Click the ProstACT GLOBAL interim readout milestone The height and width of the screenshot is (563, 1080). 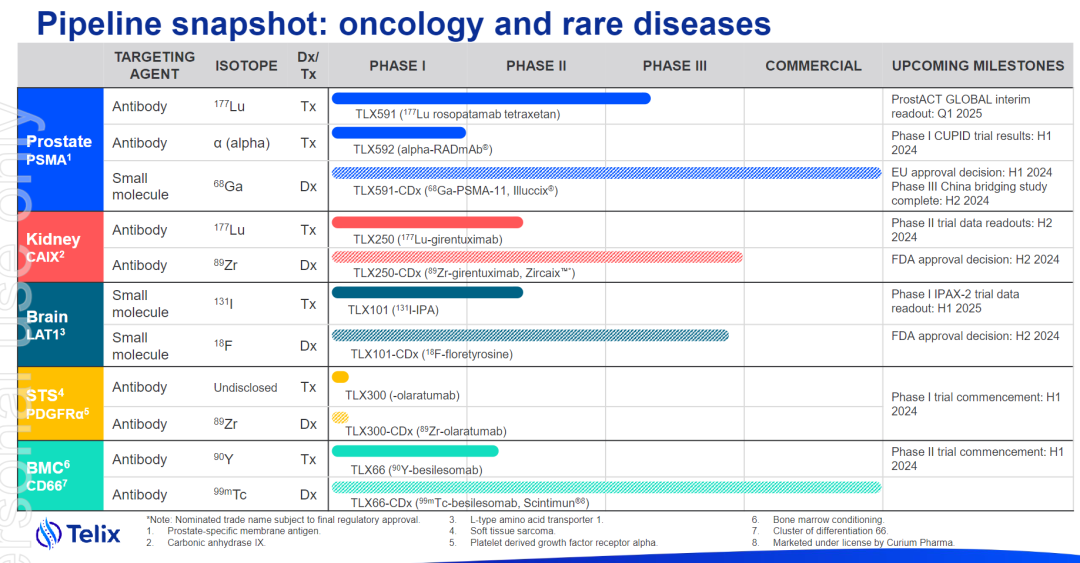coord(961,106)
